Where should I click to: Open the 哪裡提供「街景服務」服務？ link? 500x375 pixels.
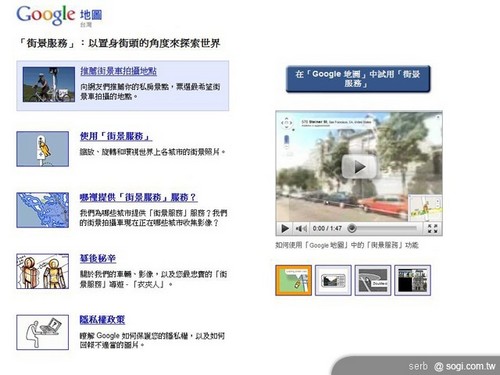click(138, 197)
